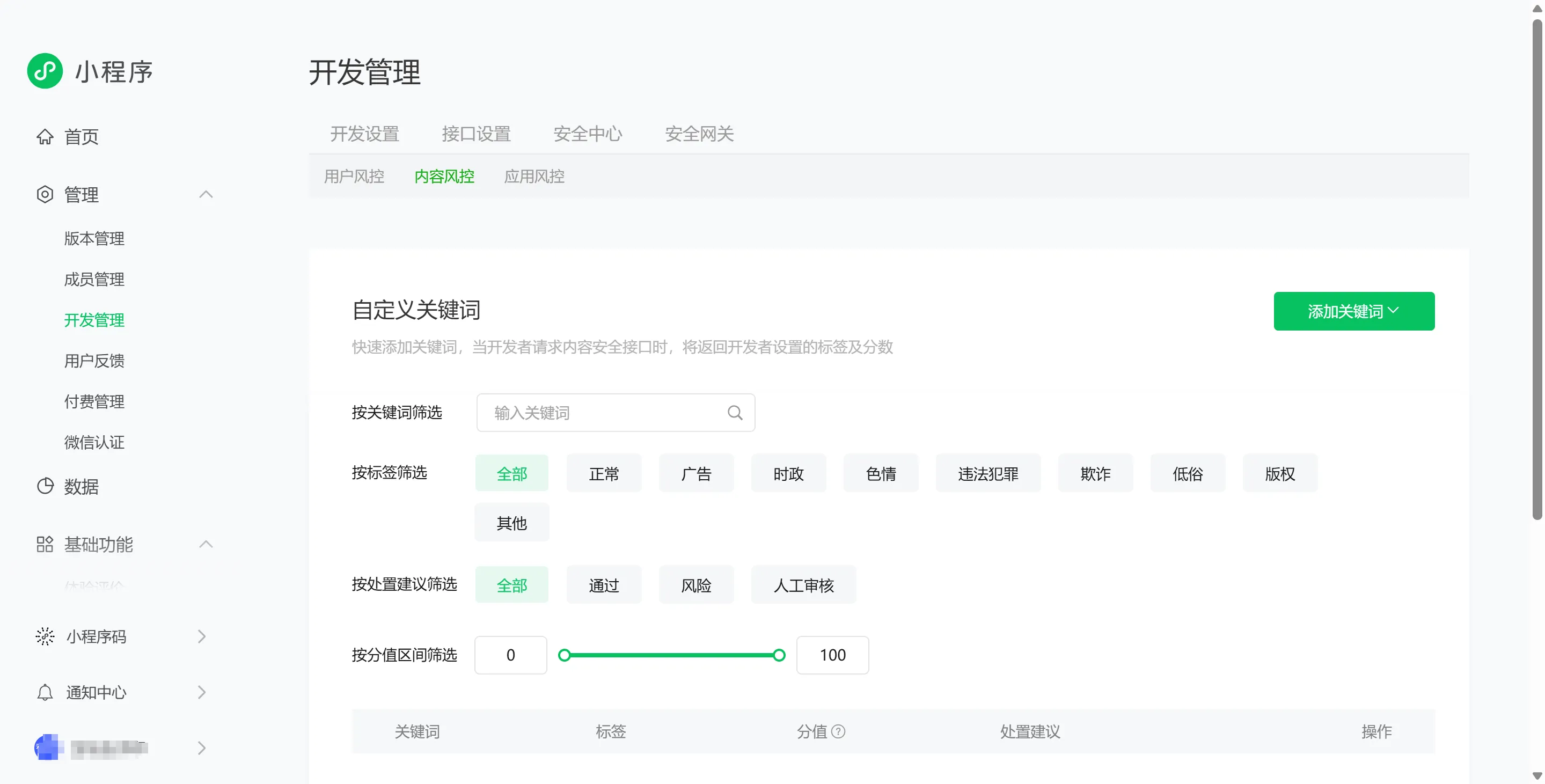Click the green Mini Program logo icon

point(45,71)
